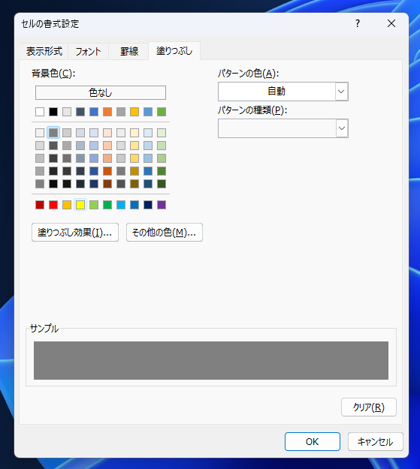420x469 pixels.
Task: Switch to the フォント tab
Action: pos(88,51)
